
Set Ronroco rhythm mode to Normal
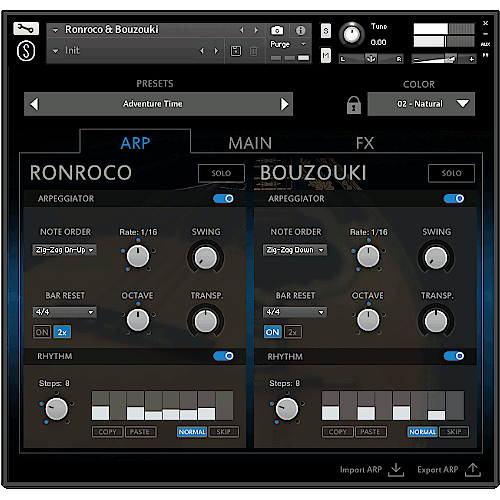tap(192, 432)
